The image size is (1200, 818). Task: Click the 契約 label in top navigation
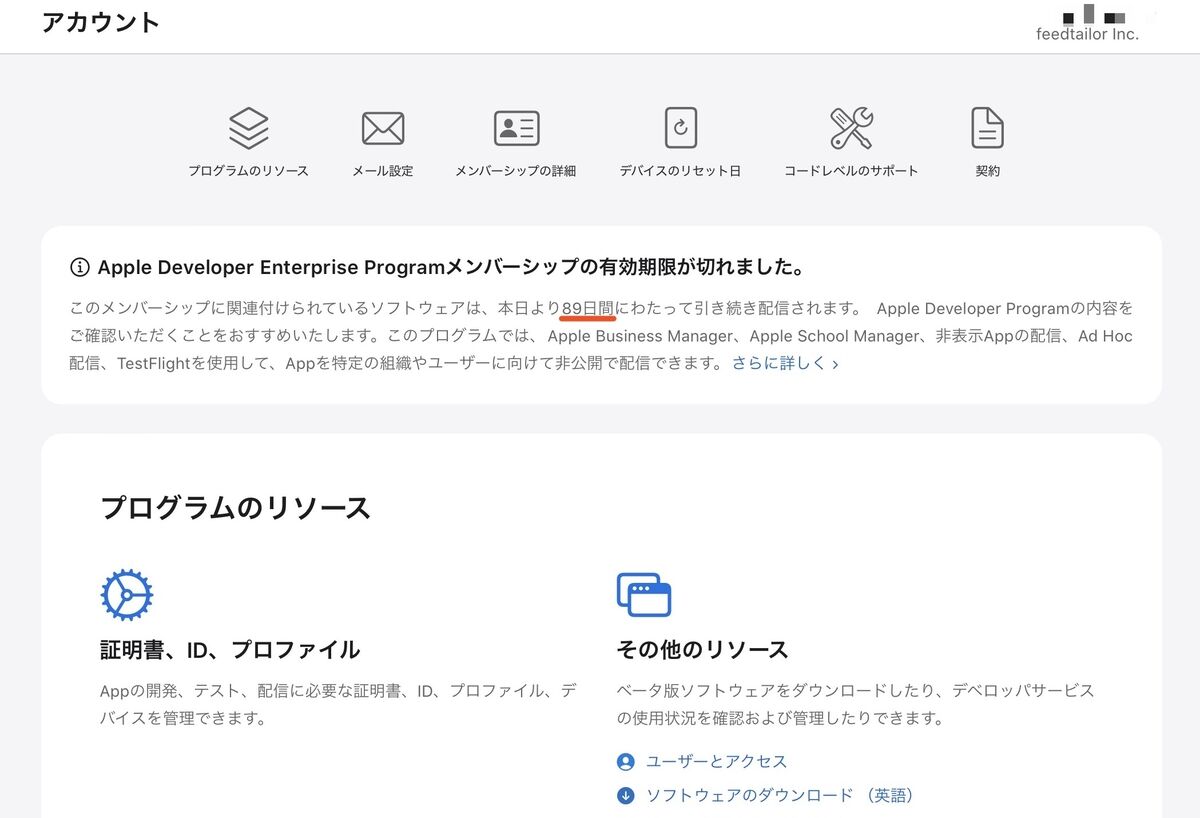(x=988, y=171)
